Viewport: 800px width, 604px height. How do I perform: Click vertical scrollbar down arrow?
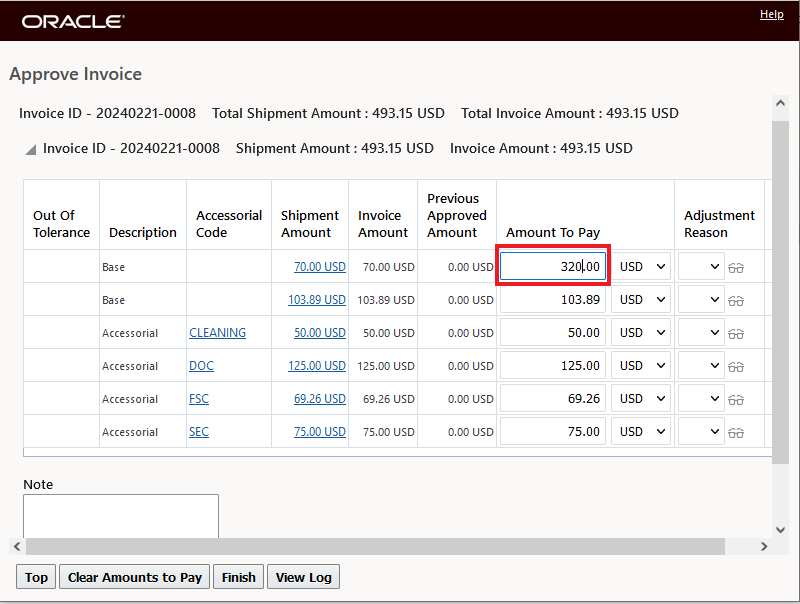(x=780, y=530)
